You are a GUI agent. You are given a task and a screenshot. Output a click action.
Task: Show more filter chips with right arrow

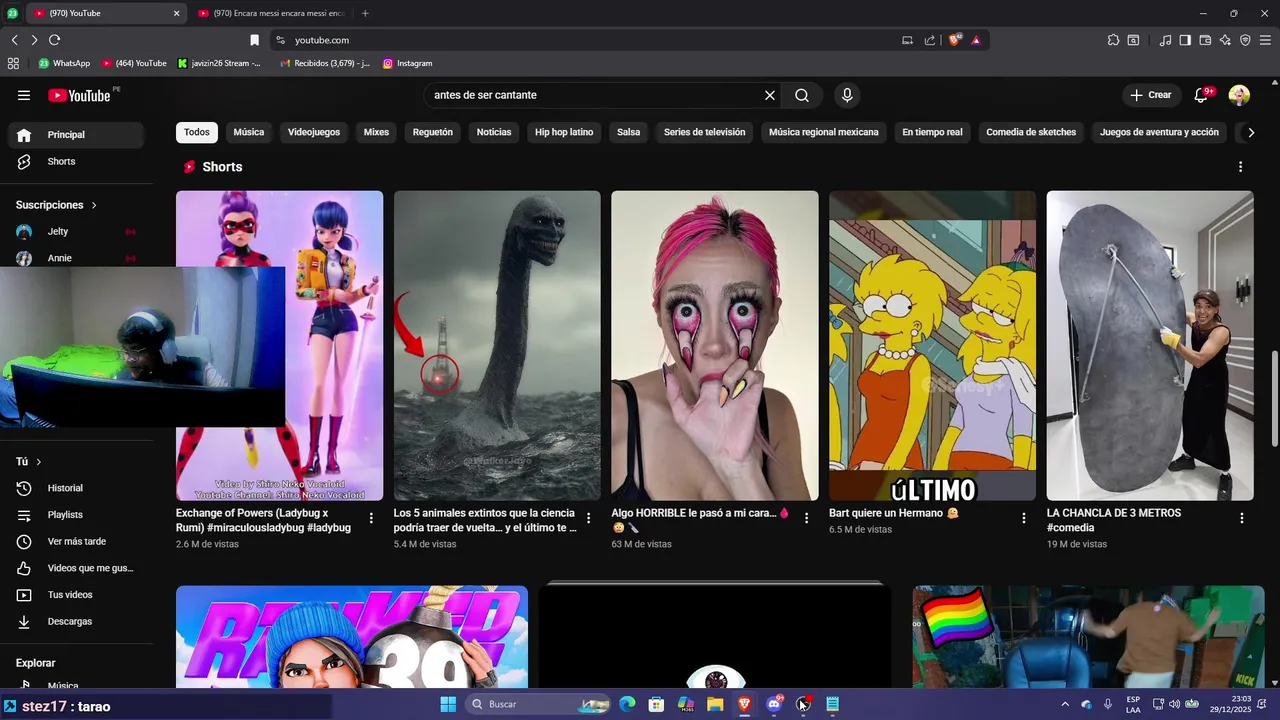1250,132
